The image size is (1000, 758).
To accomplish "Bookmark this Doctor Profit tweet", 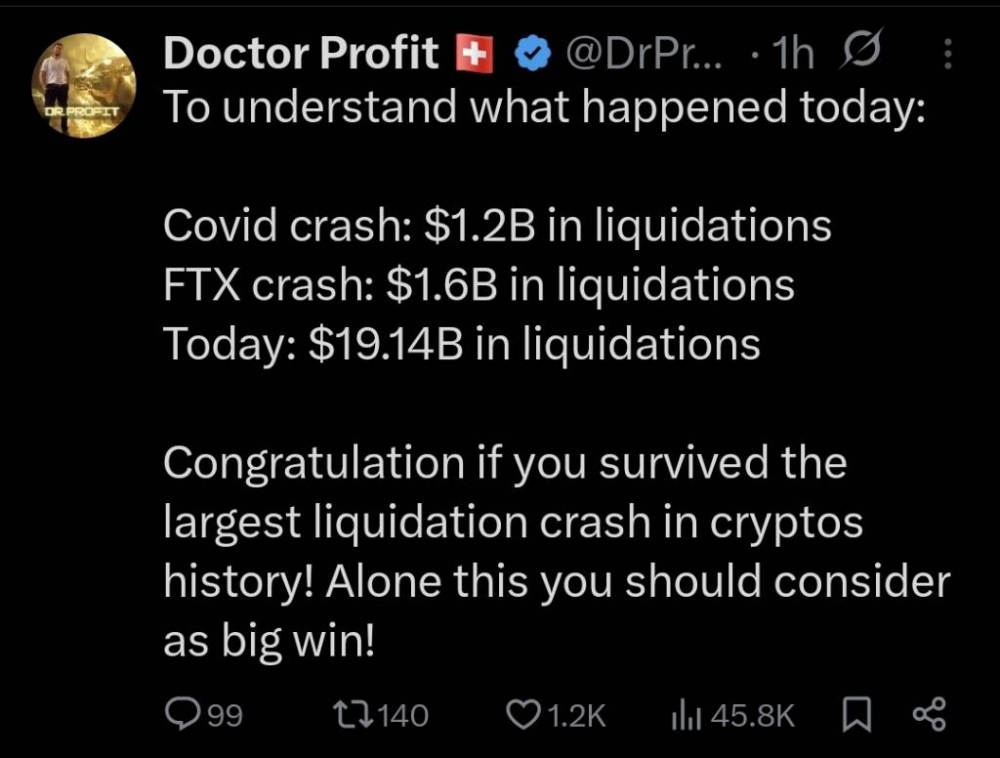I will pos(856,714).
